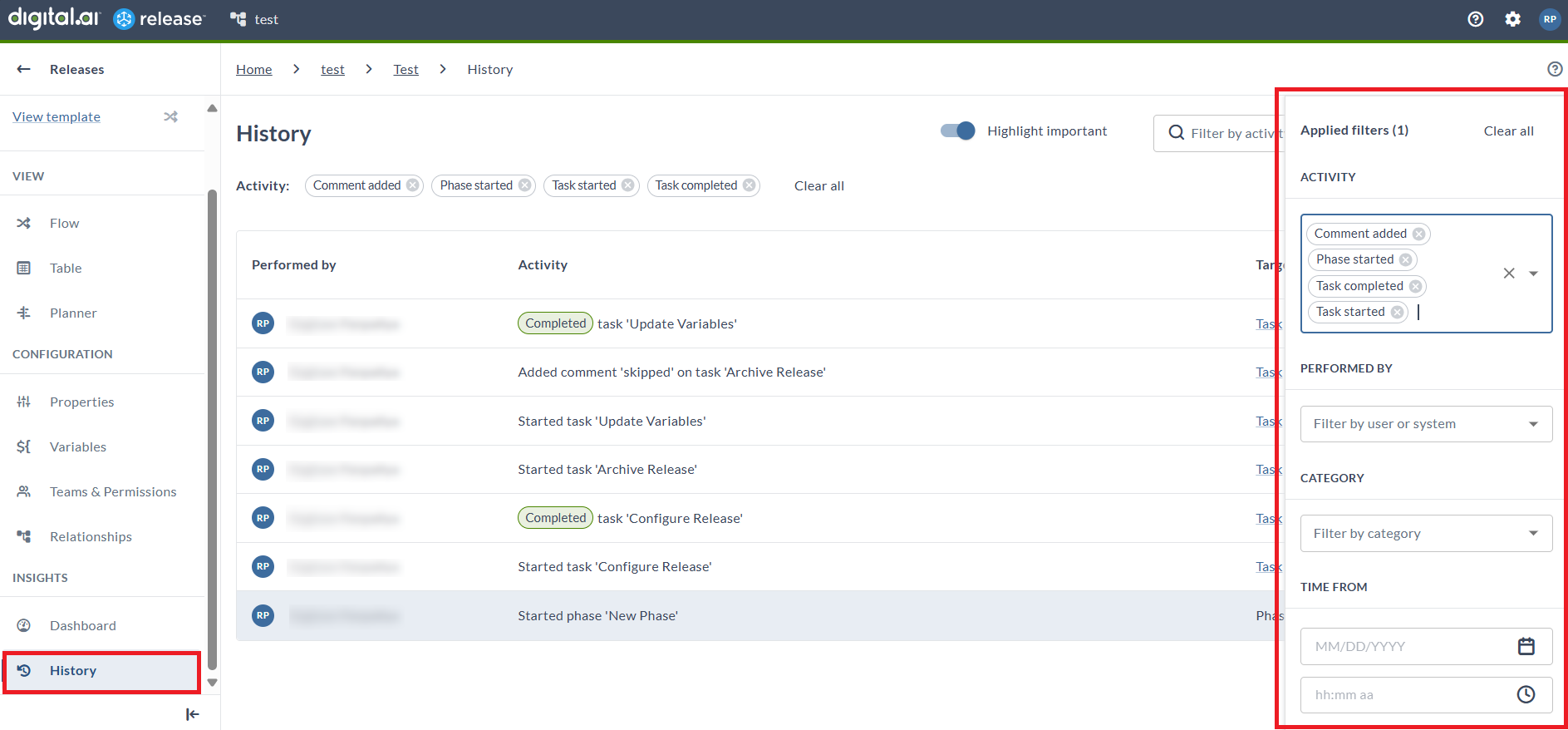The width and height of the screenshot is (1568, 730).
Task: Click the back arrow next to Releases
Action: point(24,69)
